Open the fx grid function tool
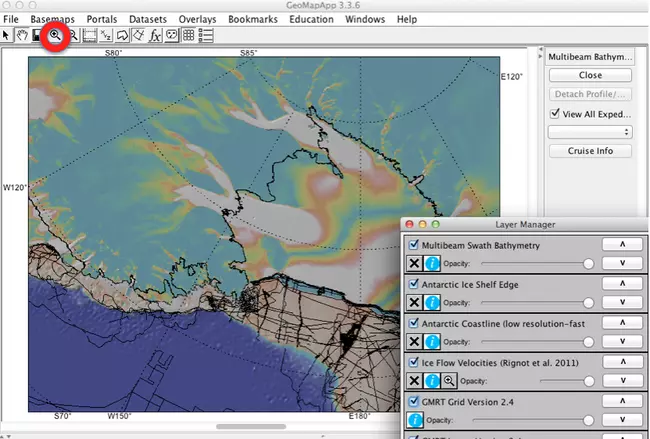 pyautogui.click(x=154, y=35)
